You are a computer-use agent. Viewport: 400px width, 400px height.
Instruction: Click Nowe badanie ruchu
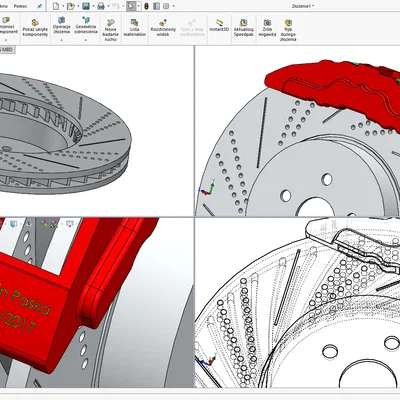click(x=110, y=30)
